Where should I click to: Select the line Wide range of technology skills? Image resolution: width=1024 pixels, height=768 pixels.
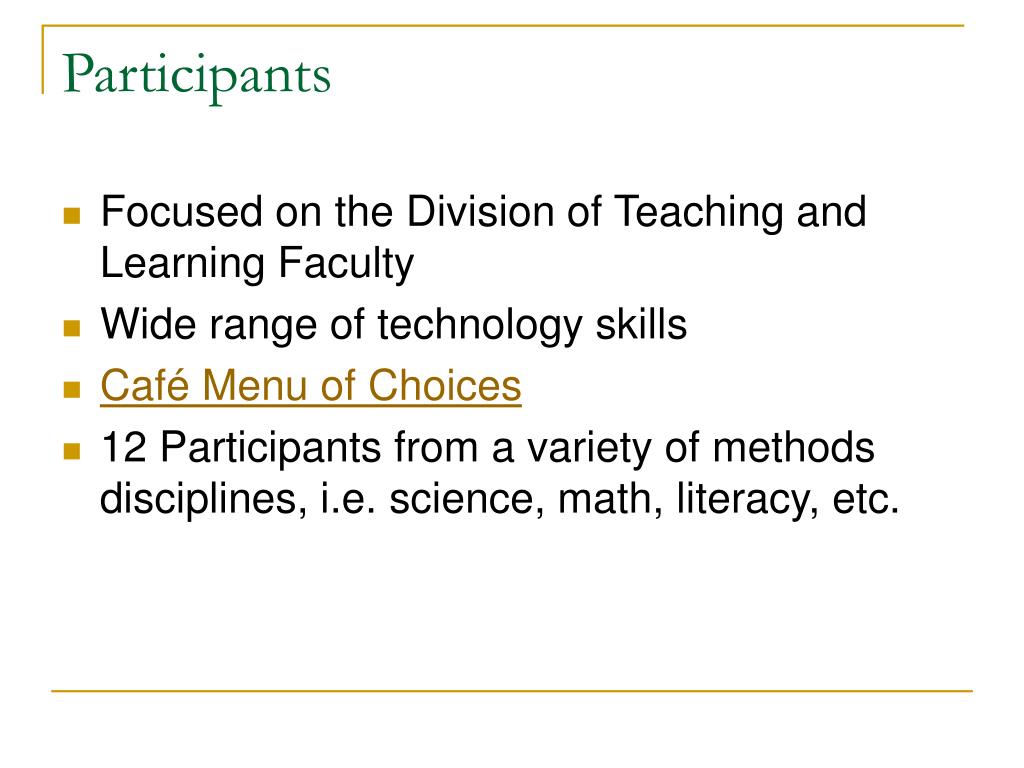click(x=393, y=325)
